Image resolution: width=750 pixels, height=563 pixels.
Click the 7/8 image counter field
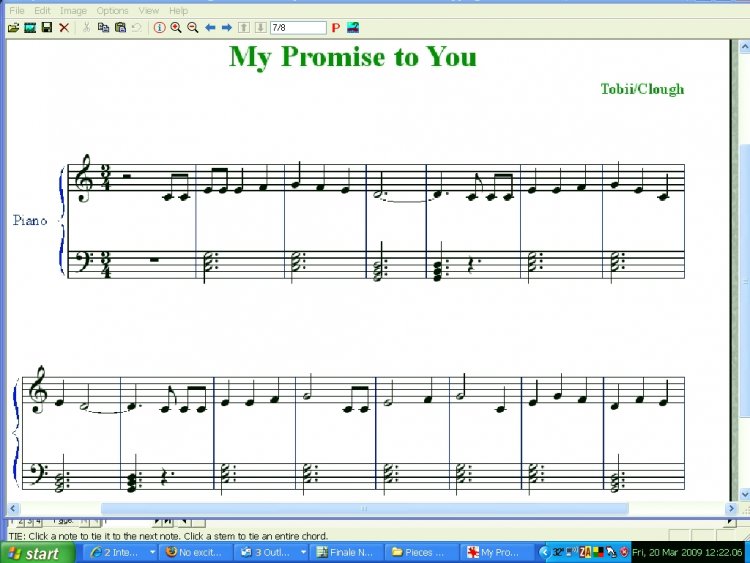pos(298,28)
